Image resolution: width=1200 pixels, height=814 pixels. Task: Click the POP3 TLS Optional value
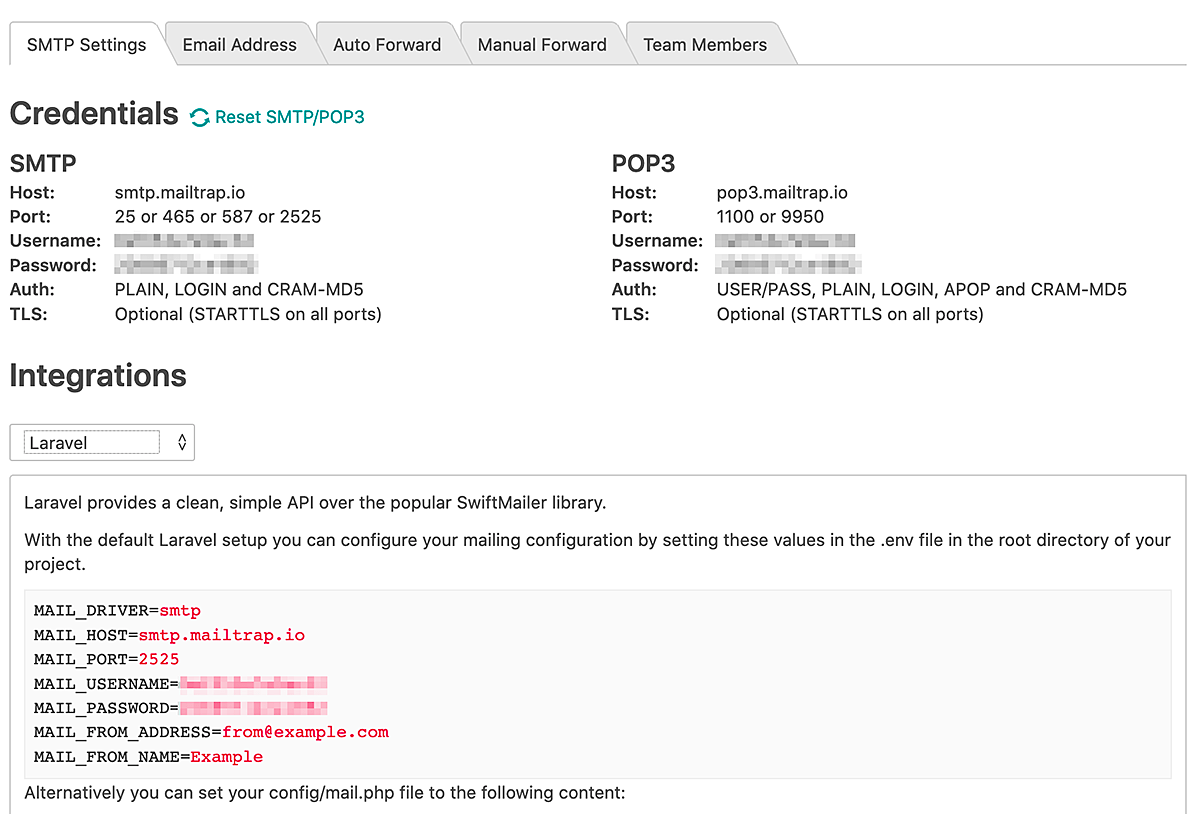(850, 314)
